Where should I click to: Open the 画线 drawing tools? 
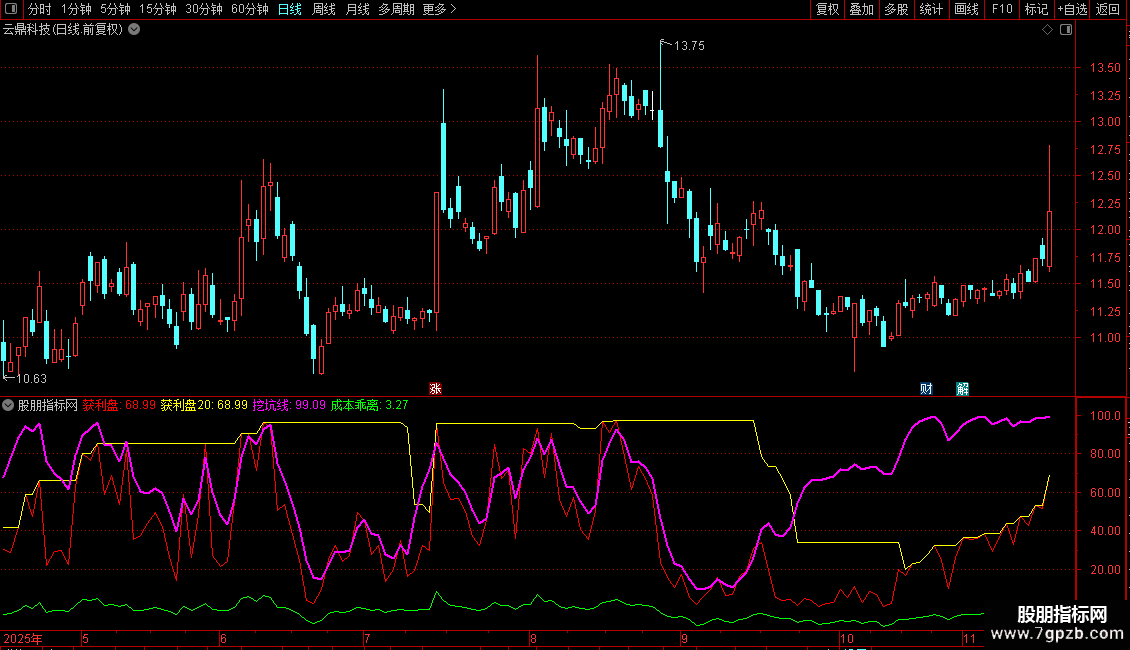click(966, 9)
